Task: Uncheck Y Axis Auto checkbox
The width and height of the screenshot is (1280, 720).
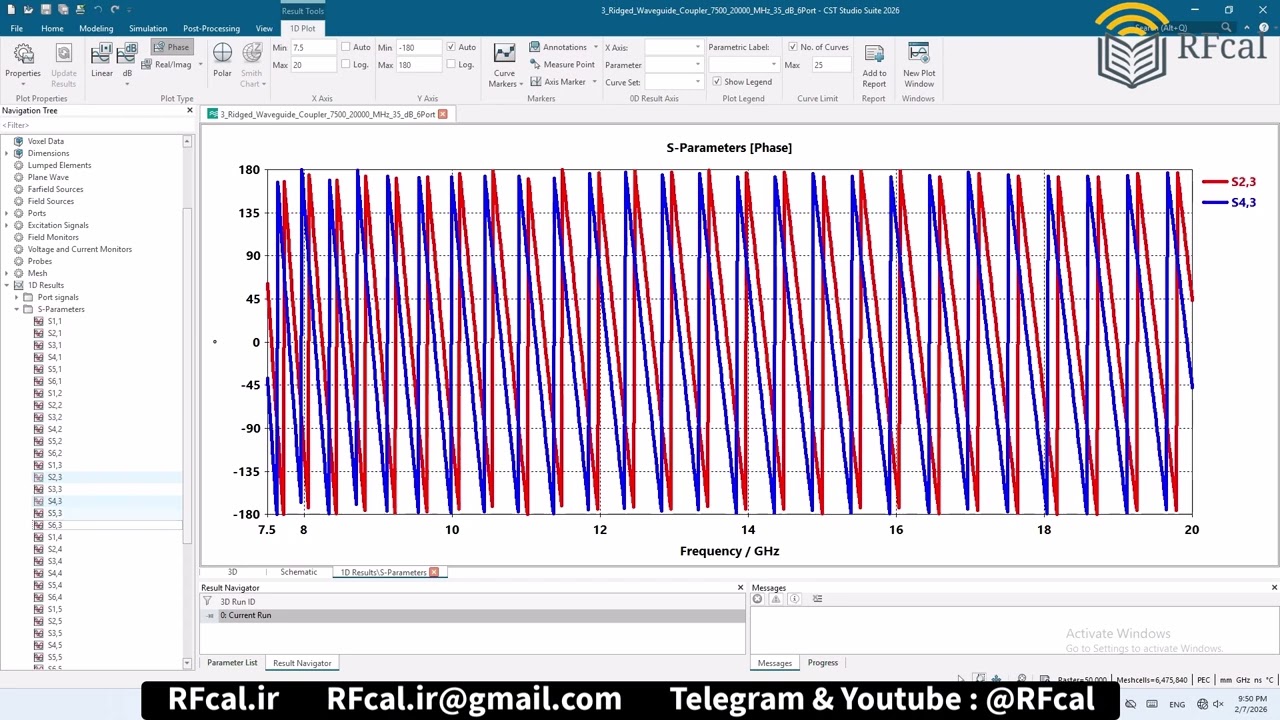Action: [451, 47]
